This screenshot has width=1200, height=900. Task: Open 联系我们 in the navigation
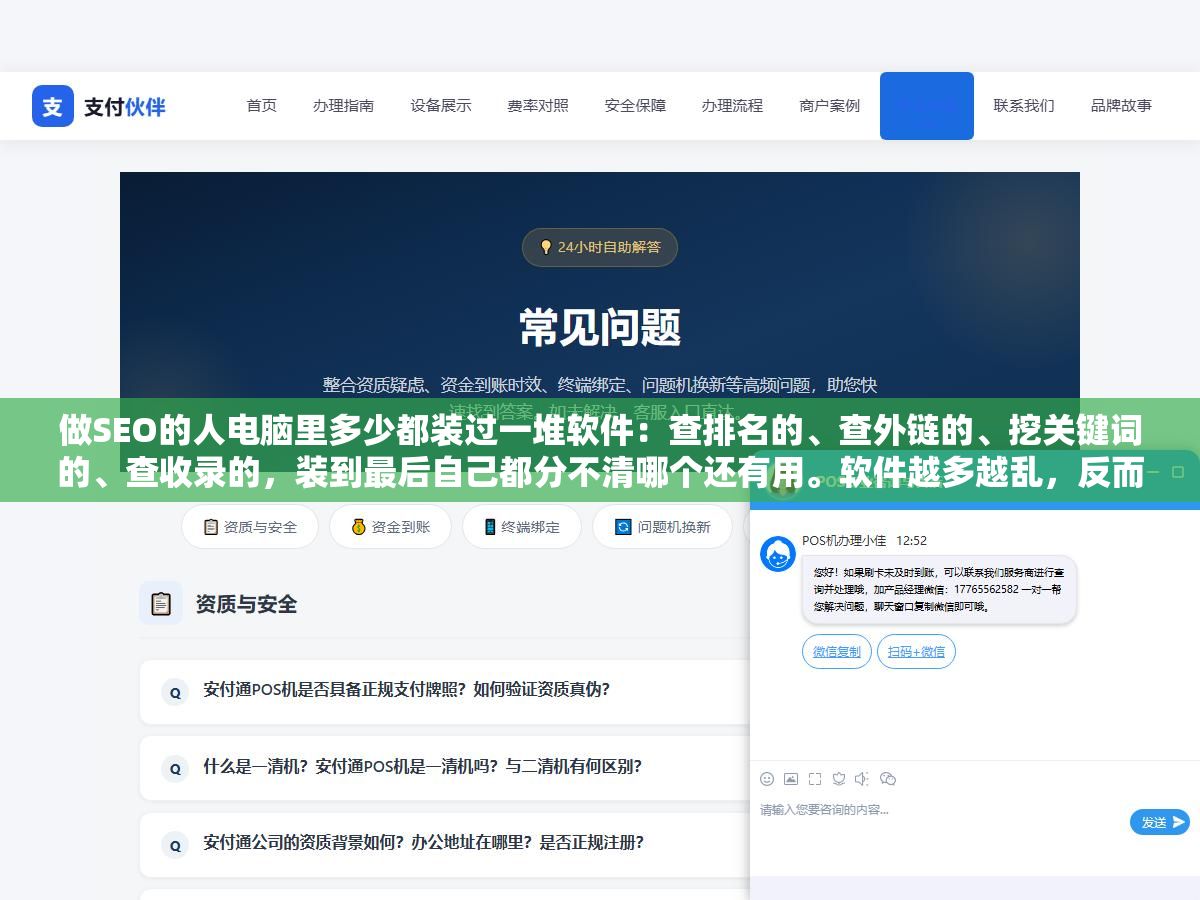1024,105
